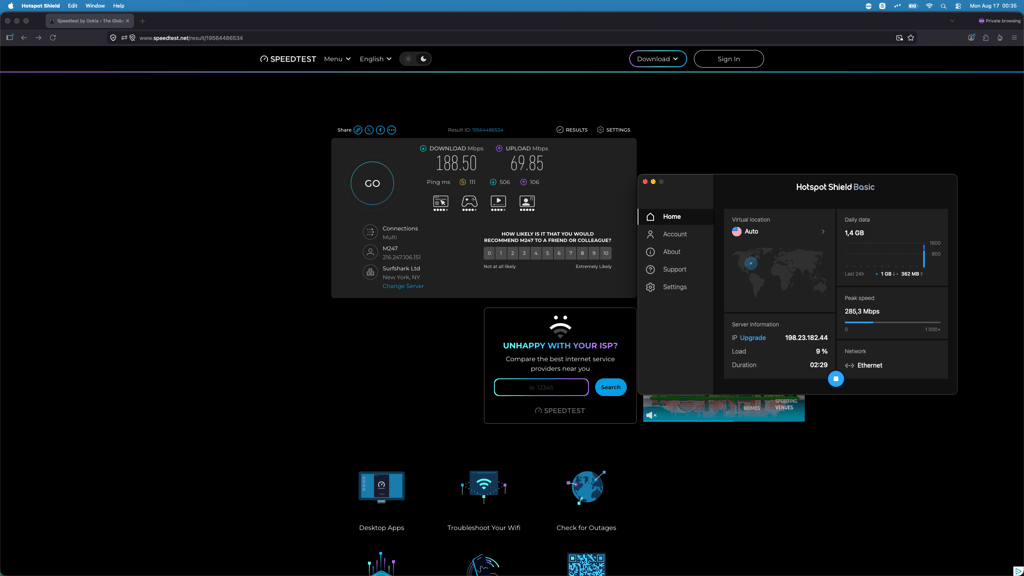The width and height of the screenshot is (1024, 576).
Task: Click the Connections mode icon
Action: [370, 232]
